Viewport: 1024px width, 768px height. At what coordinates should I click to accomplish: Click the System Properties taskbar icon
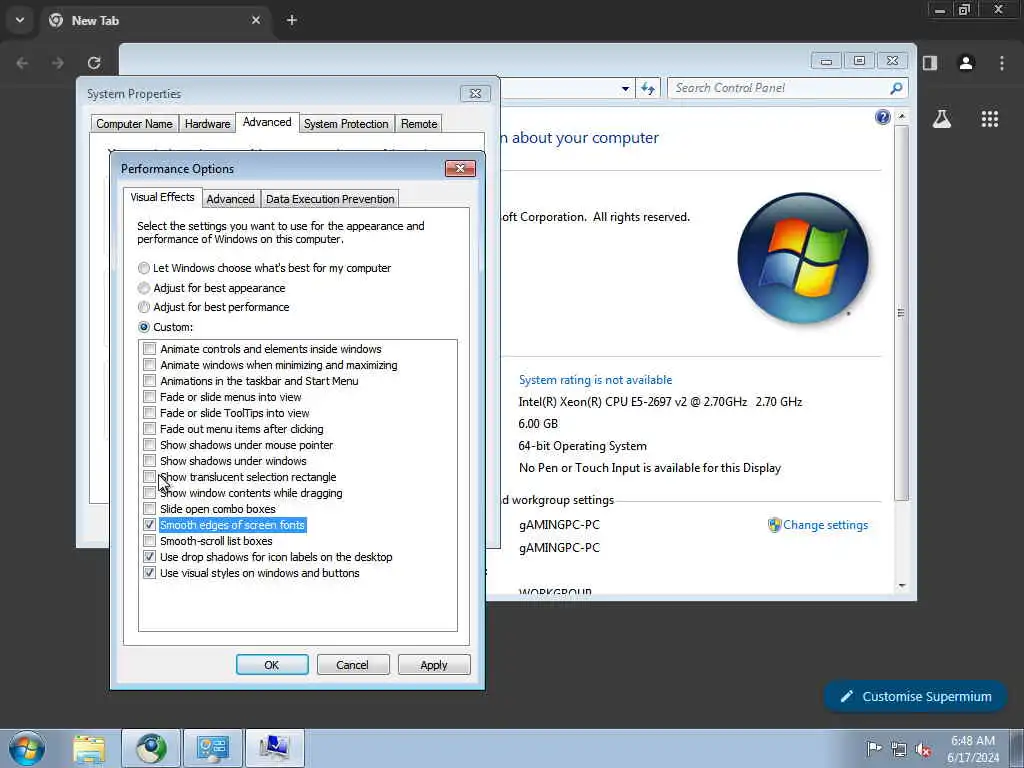pyautogui.click(x=274, y=748)
